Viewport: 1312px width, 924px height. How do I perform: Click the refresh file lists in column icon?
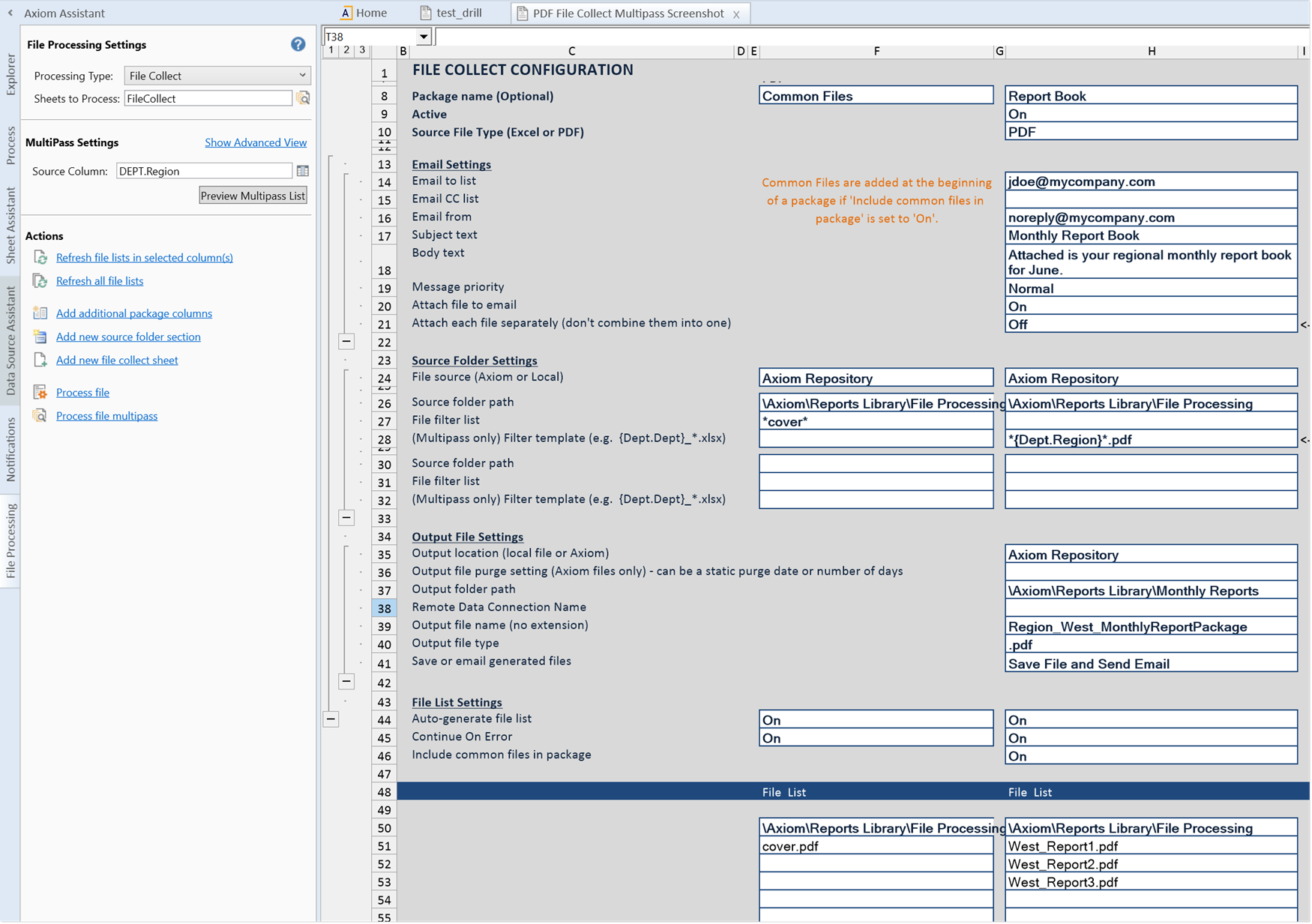[x=40, y=258]
